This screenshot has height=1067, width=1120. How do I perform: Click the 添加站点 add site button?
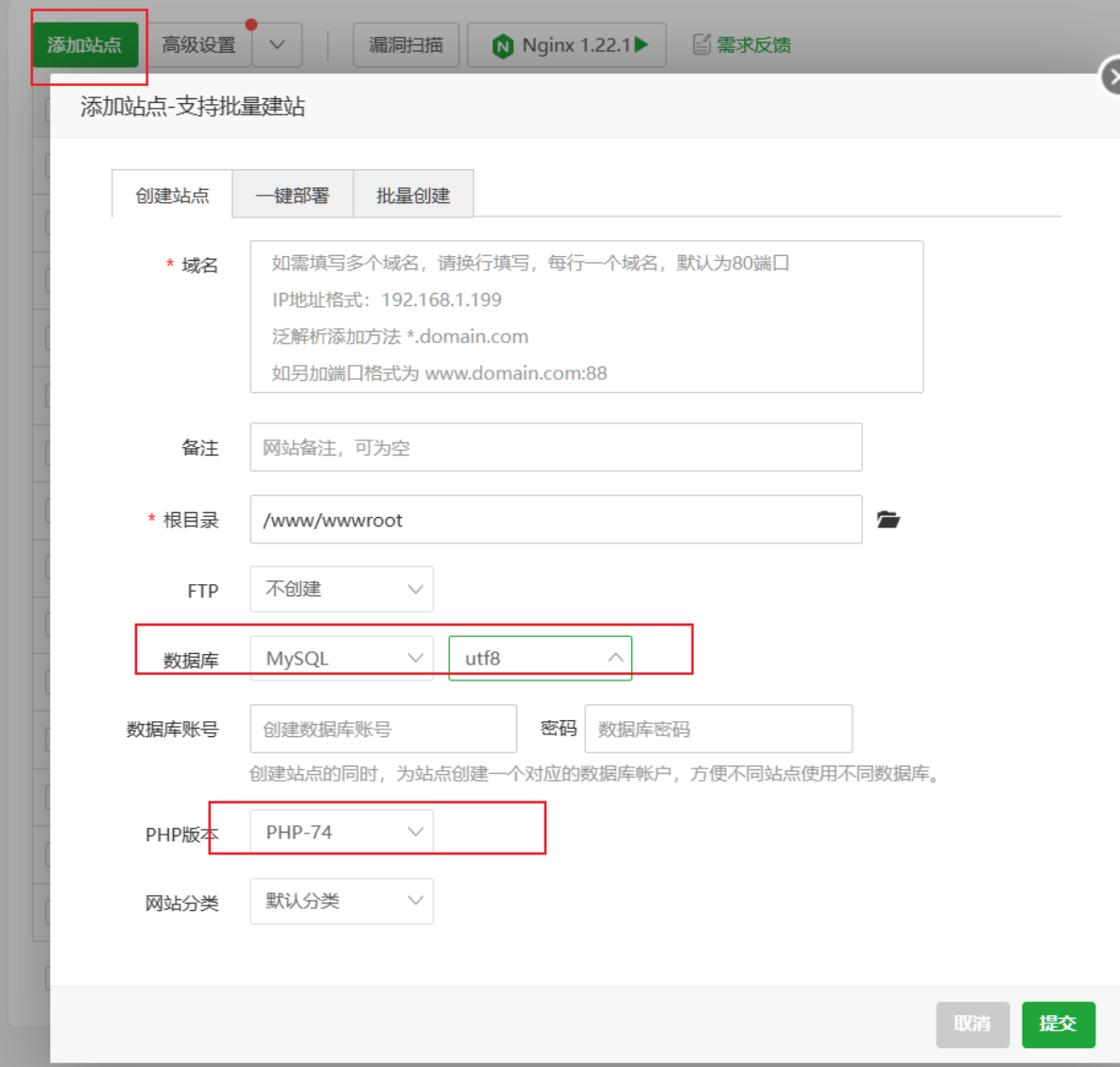click(86, 43)
